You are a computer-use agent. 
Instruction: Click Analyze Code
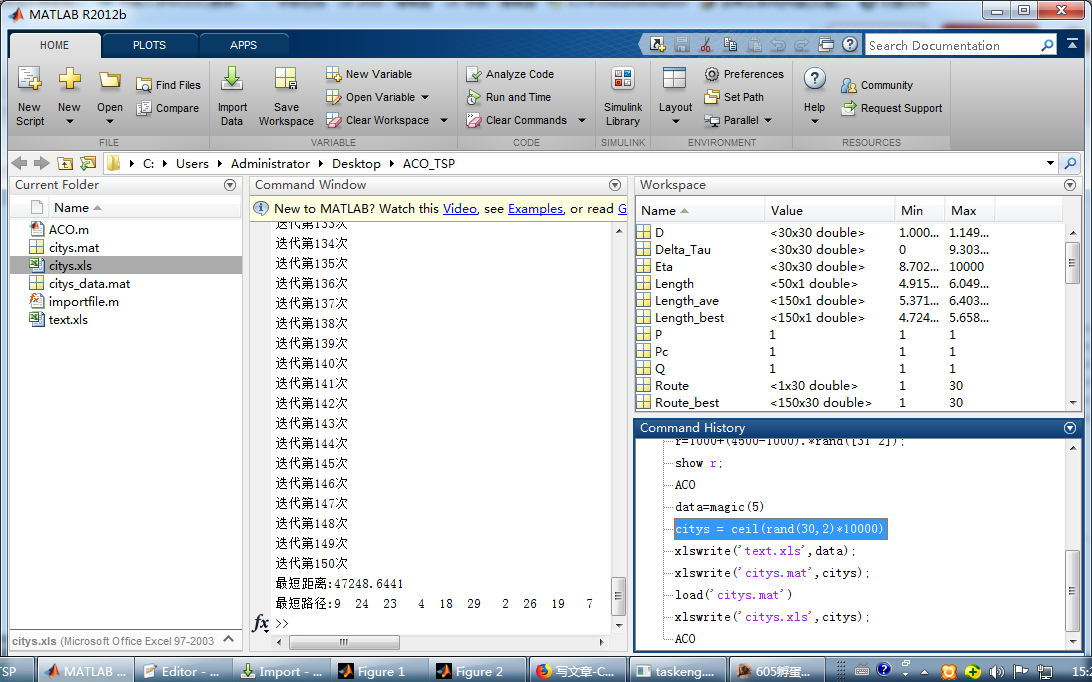pos(510,74)
